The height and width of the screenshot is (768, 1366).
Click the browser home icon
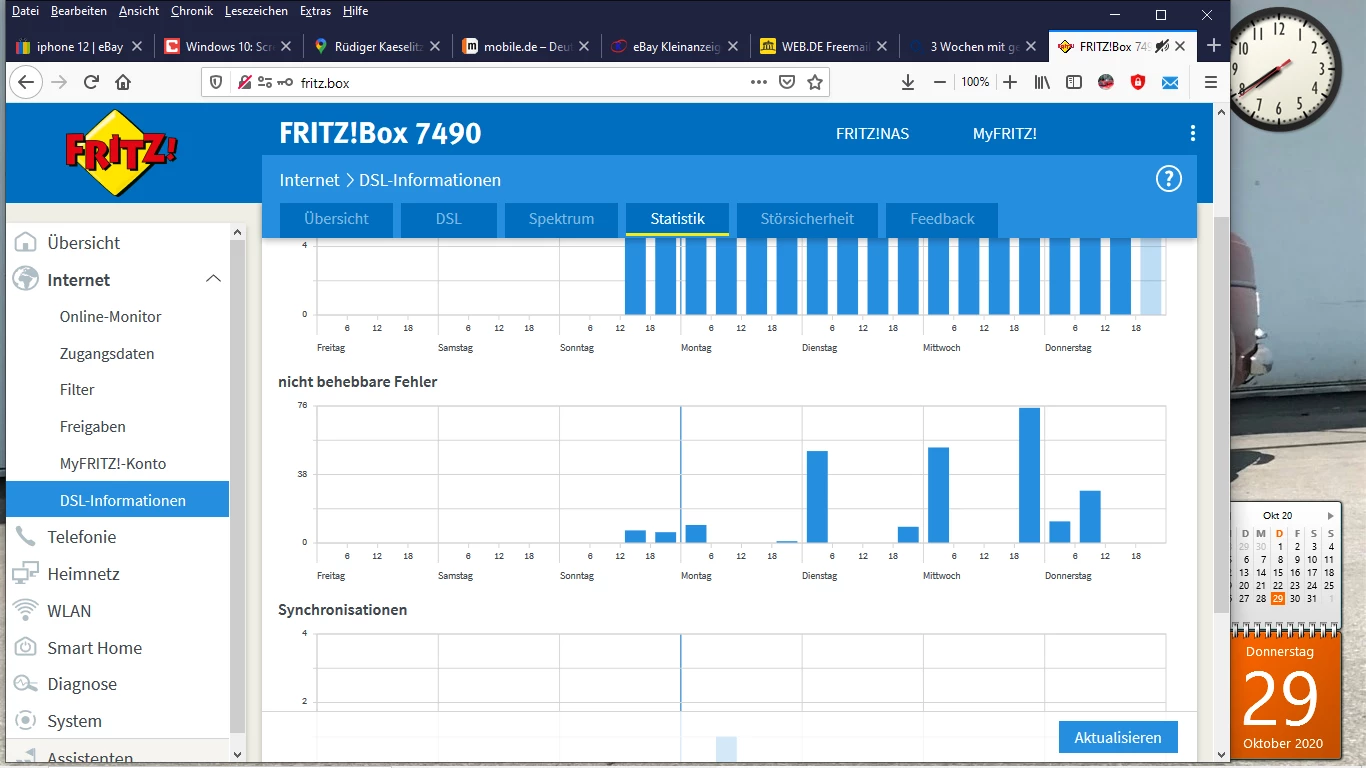123,83
